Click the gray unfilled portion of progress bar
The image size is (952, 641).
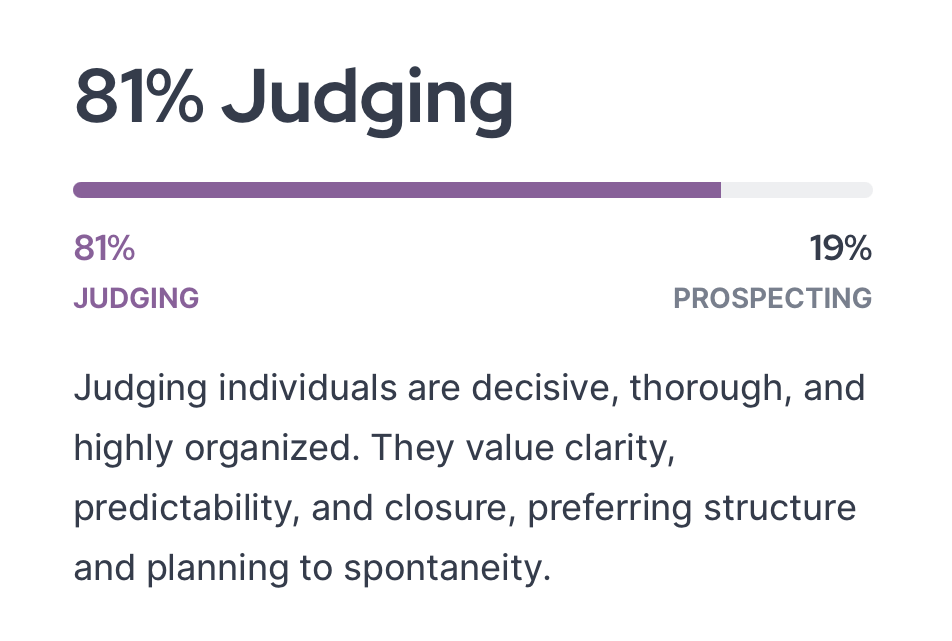796,190
